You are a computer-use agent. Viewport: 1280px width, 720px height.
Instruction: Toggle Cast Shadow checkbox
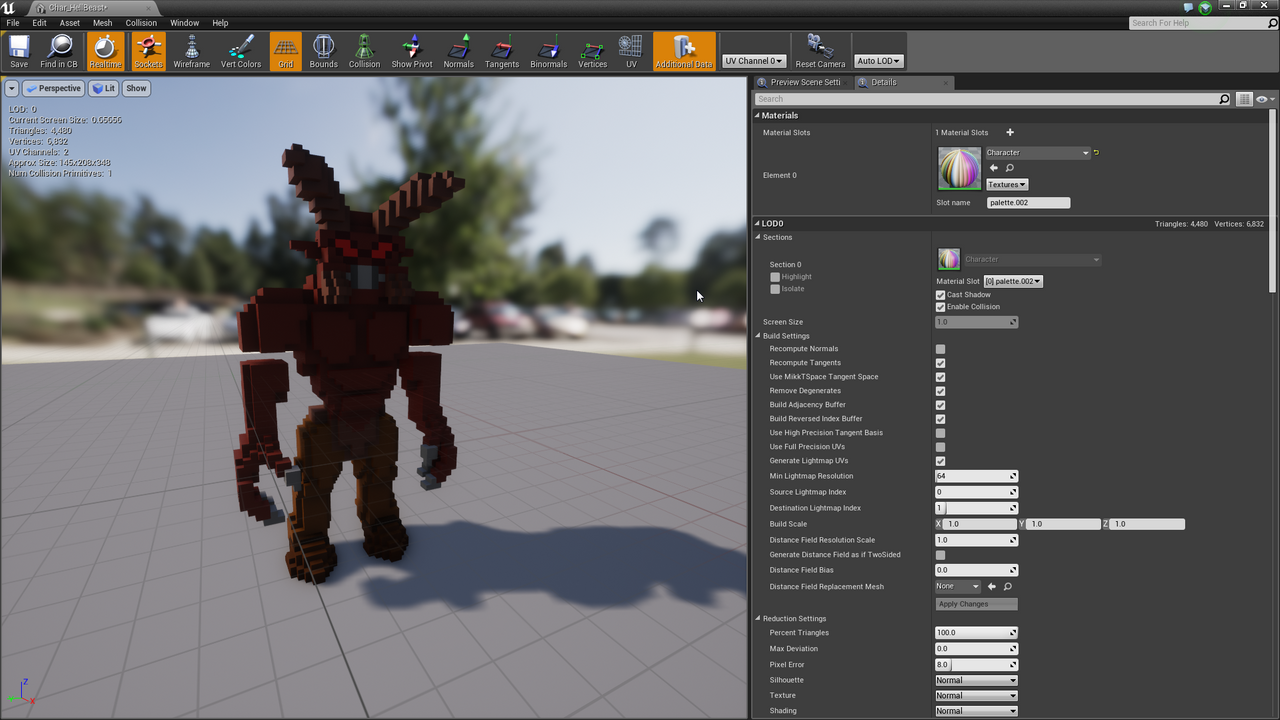[940, 295]
